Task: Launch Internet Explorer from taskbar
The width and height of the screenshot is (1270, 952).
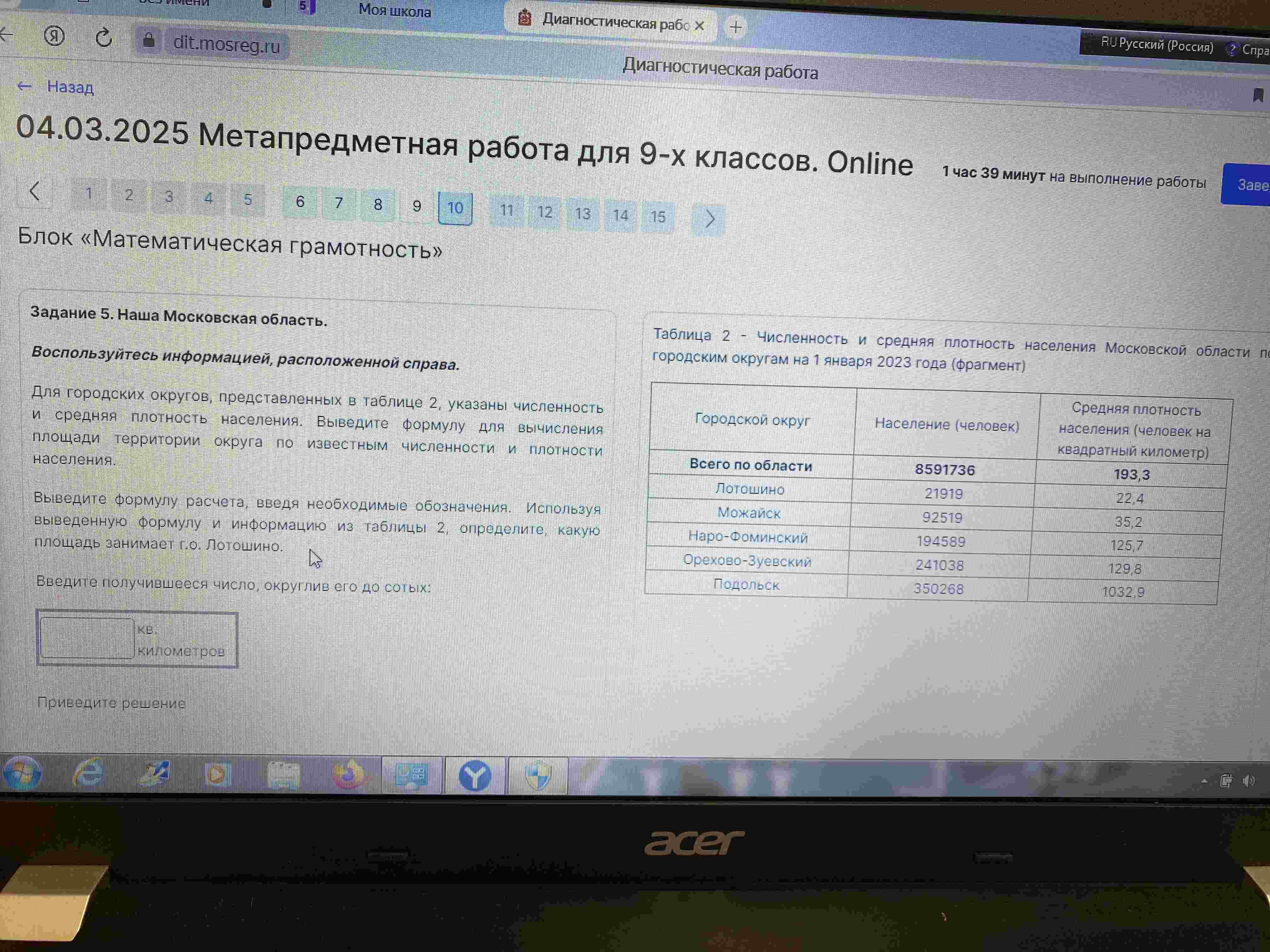Action: point(88,773)
